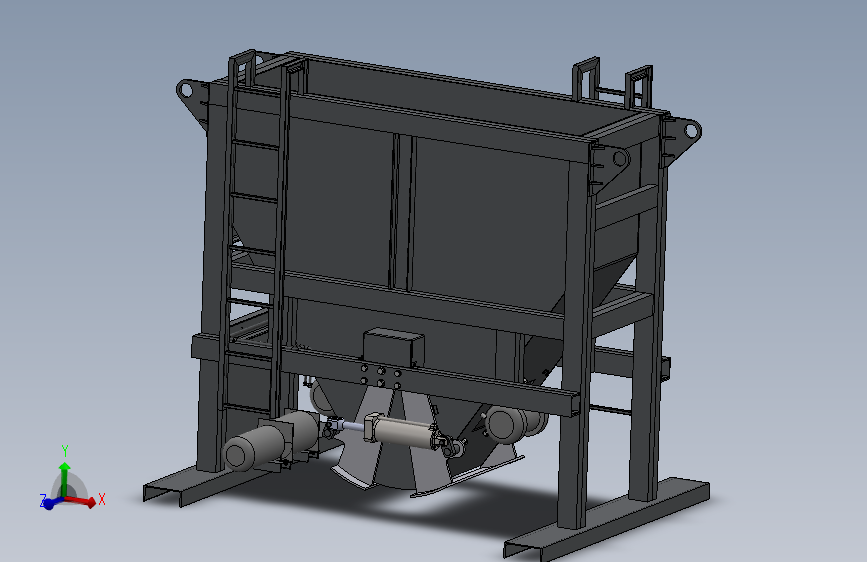This screenshot has width=867, height=562.
Task: Select the left base skid channel
Action: coord(221,482)
